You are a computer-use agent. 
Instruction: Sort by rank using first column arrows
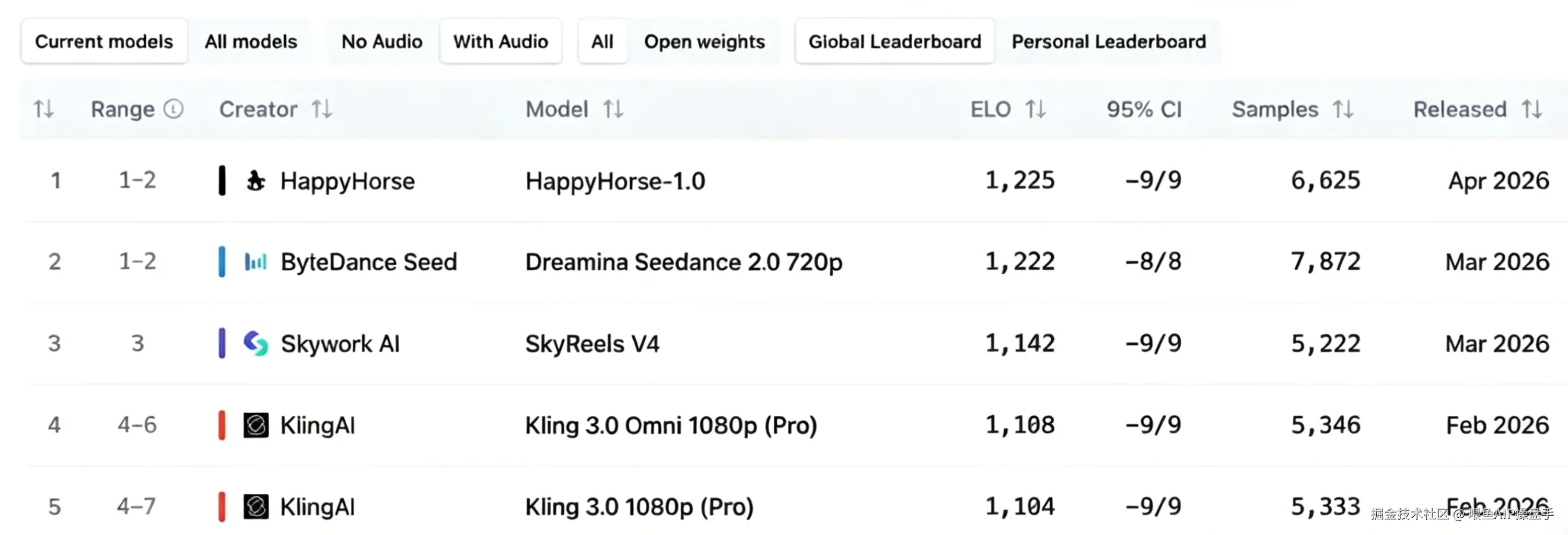43,110
